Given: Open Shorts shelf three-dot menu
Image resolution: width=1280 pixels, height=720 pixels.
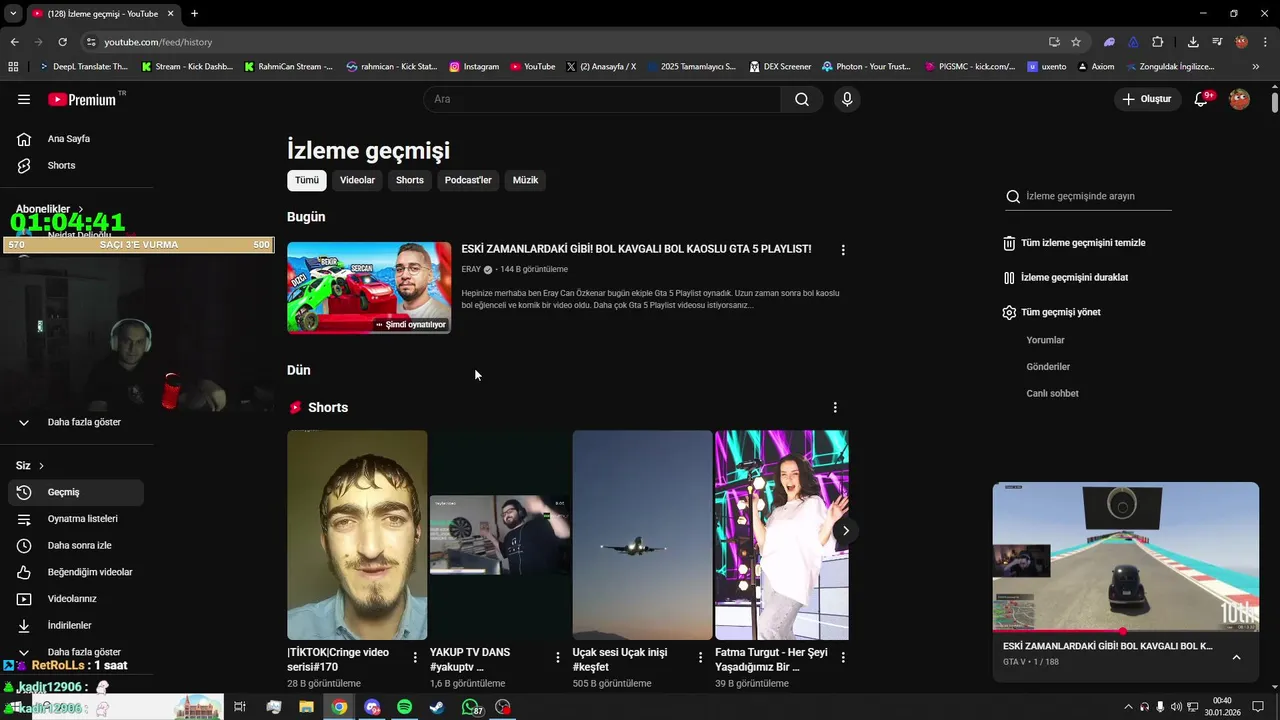Looking at the screenshot, I should (835, 407).
